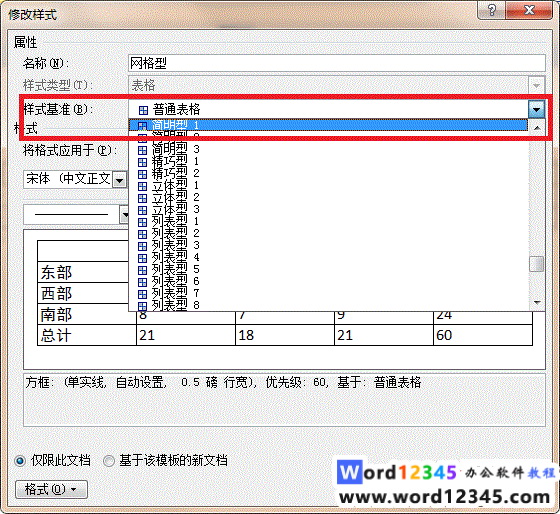The width and height of the screenshot is (560, 514).
Task: Select 仅限此文档 radio button
Action: click(x=20, y=461)
